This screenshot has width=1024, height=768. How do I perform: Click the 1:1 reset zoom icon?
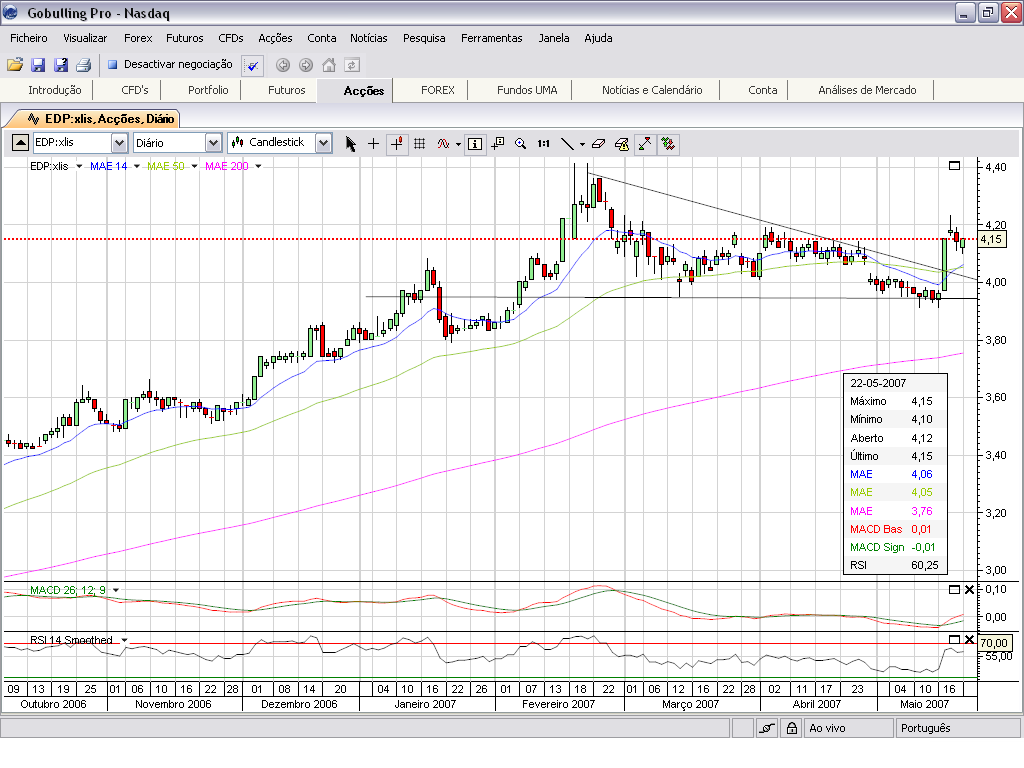pyautogui.click(x=543, y=143)
